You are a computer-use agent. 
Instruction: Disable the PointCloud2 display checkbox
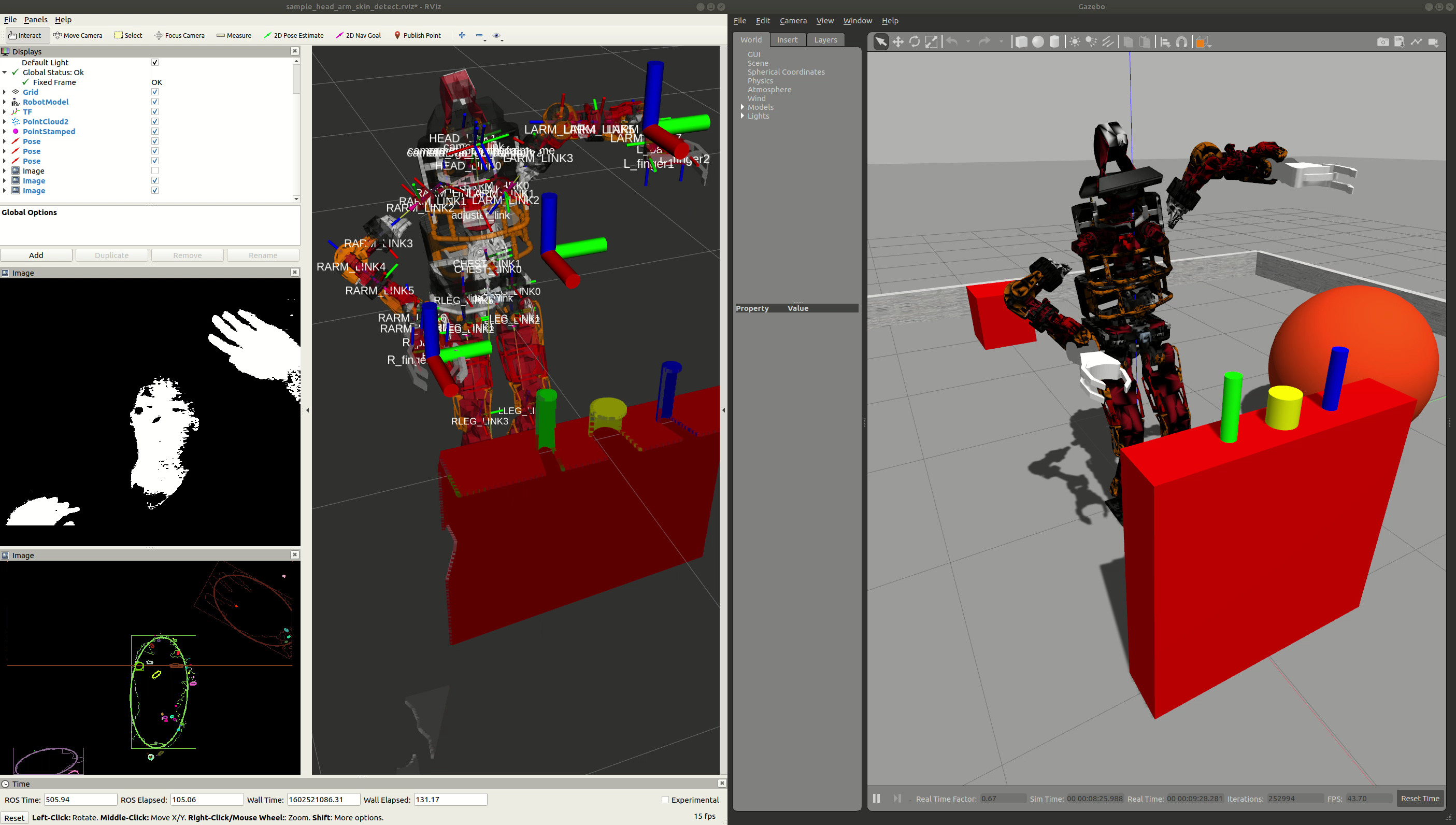coord(154,122)
